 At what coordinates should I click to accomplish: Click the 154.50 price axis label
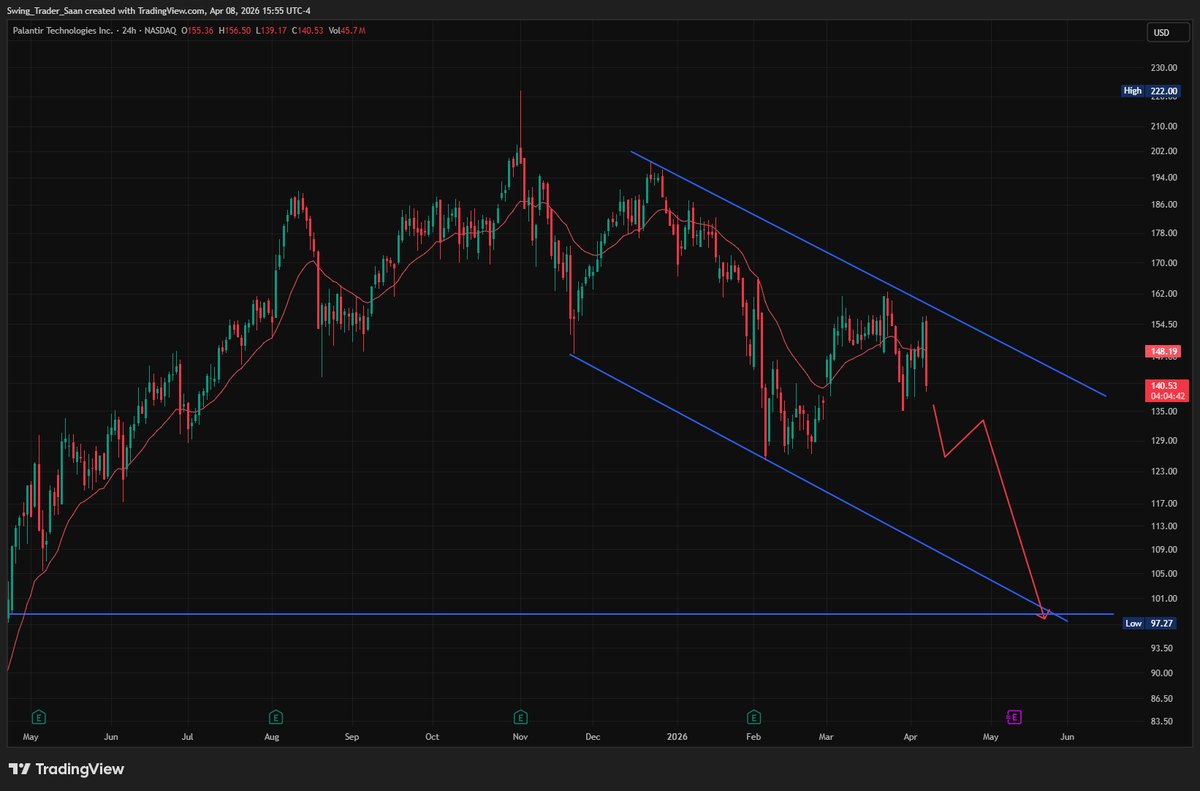1162,324
